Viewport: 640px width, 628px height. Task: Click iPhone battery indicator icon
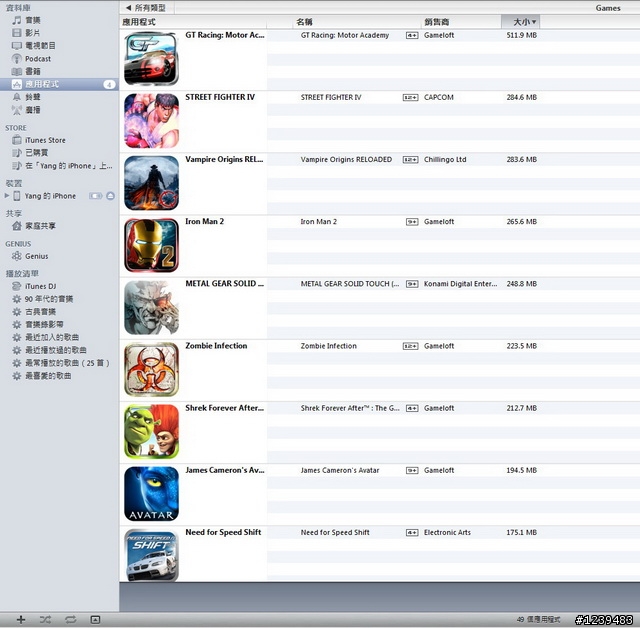click(x=96, y=196)
